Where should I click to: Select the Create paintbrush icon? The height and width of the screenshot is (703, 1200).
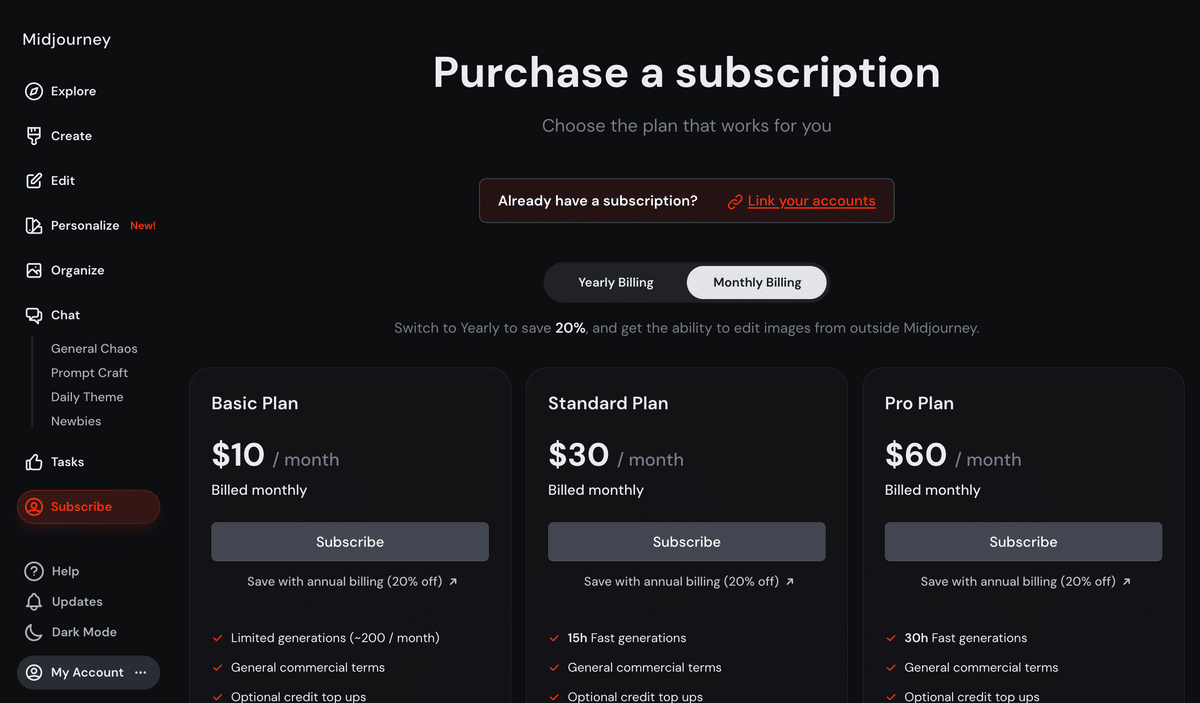pos(34,136)
